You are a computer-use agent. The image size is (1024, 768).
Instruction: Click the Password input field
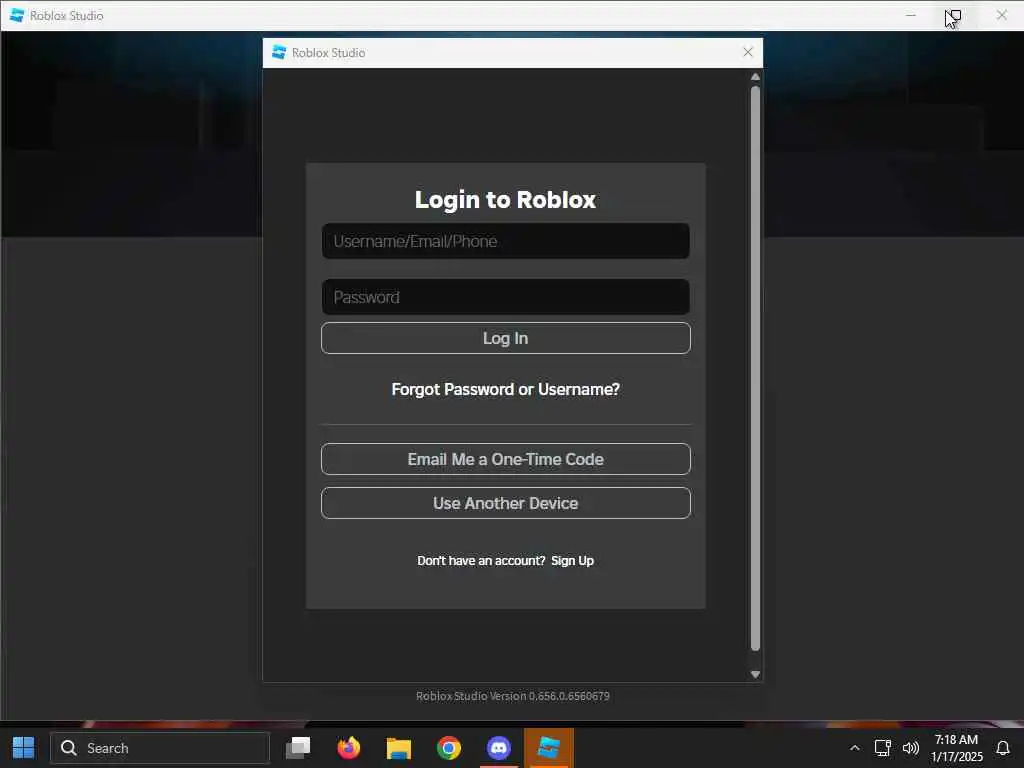tap(505, 297)
